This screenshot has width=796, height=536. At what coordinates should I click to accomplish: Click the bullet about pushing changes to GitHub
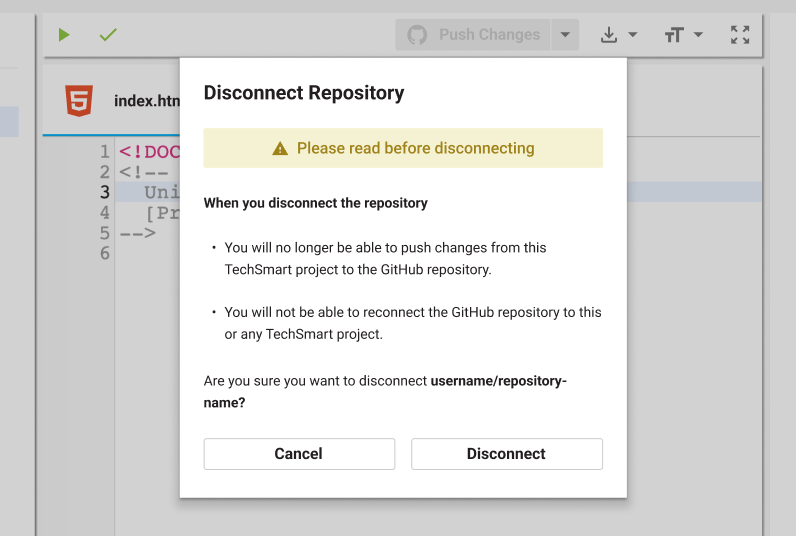click(x=385, y=258)
